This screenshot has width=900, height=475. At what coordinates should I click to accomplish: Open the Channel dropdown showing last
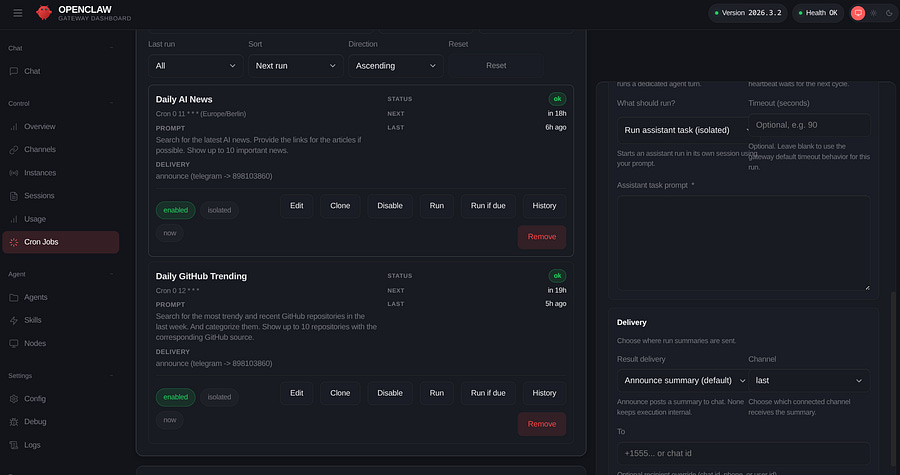(x=809, y=380)
